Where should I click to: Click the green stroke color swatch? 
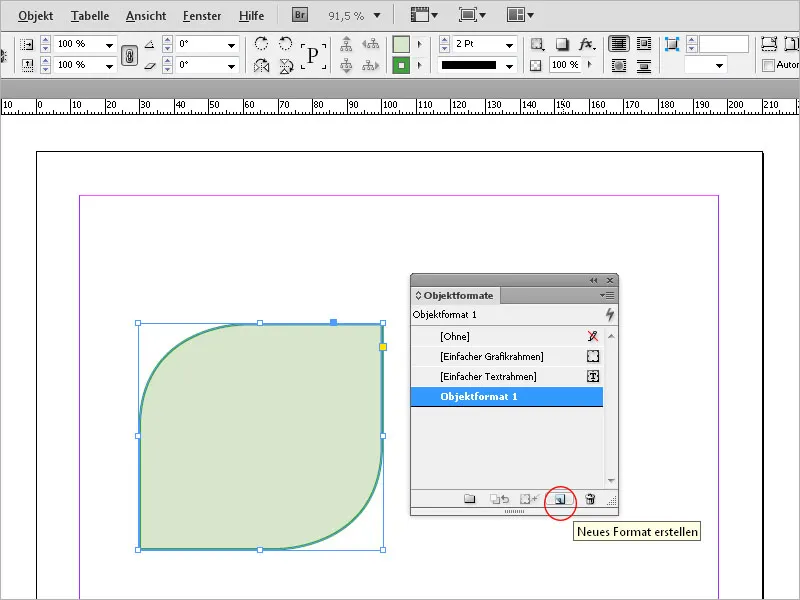pyautogui.click(x=401, y=65)
